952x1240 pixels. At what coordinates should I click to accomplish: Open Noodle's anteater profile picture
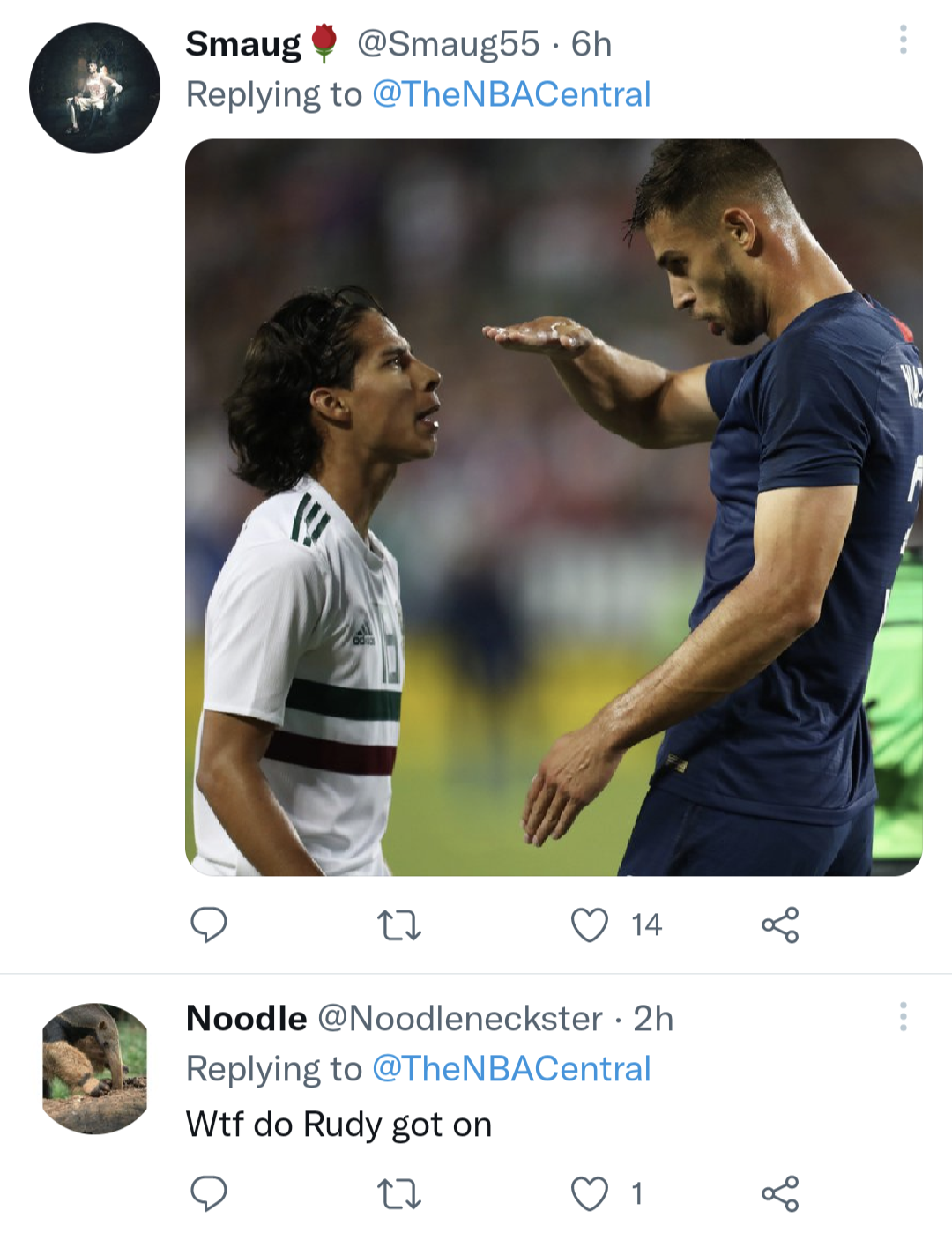coord(94,1067)
